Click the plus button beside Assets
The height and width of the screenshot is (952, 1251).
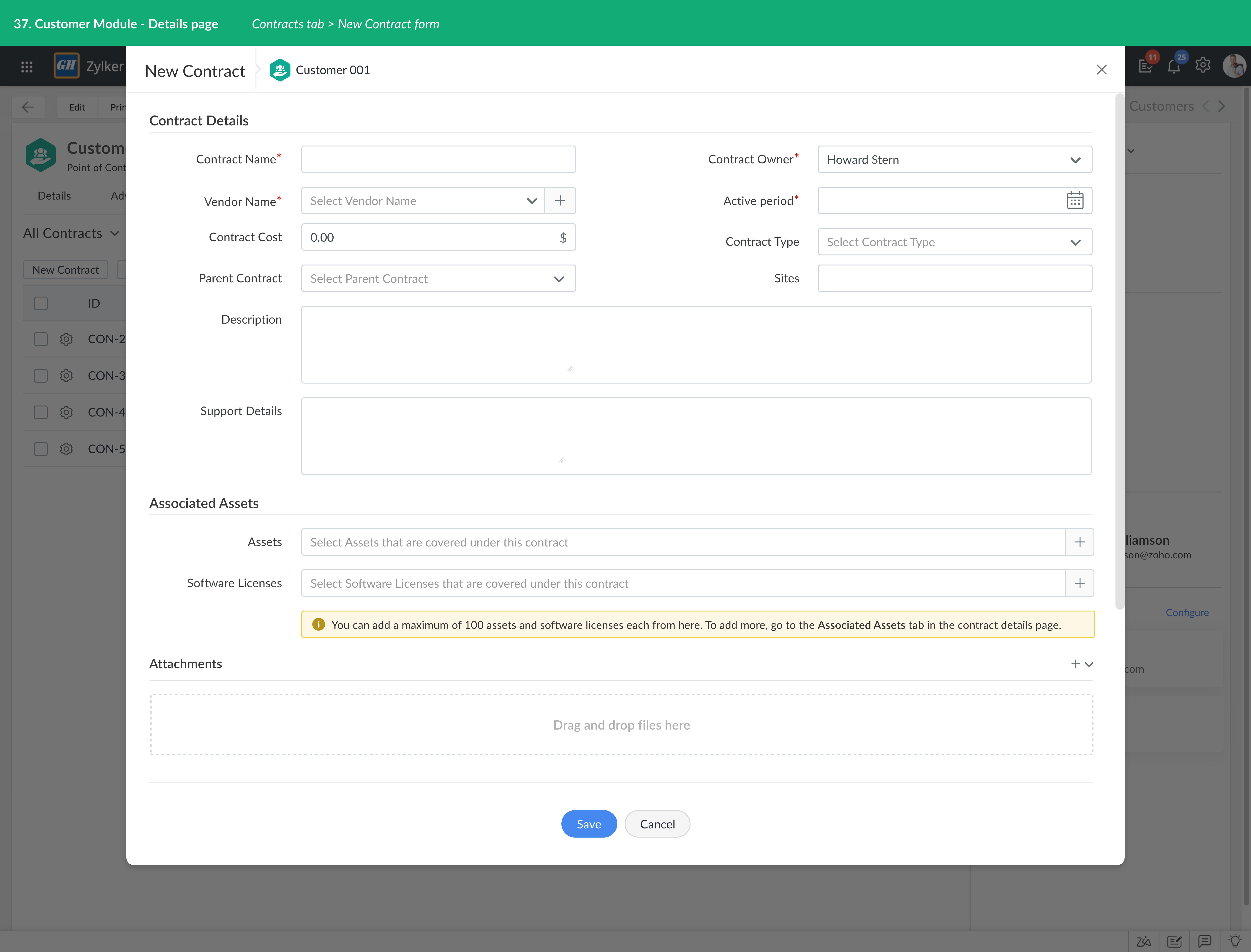tap(1080, 542)
